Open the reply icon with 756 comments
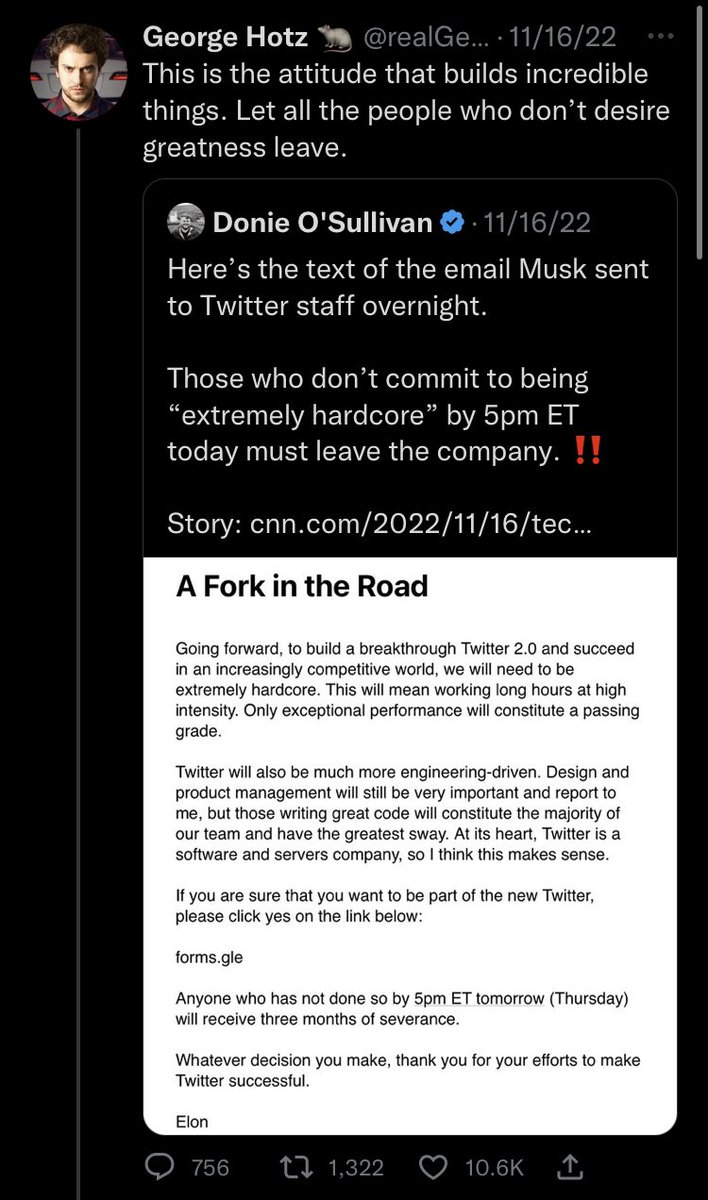 tap(159, 1167)
